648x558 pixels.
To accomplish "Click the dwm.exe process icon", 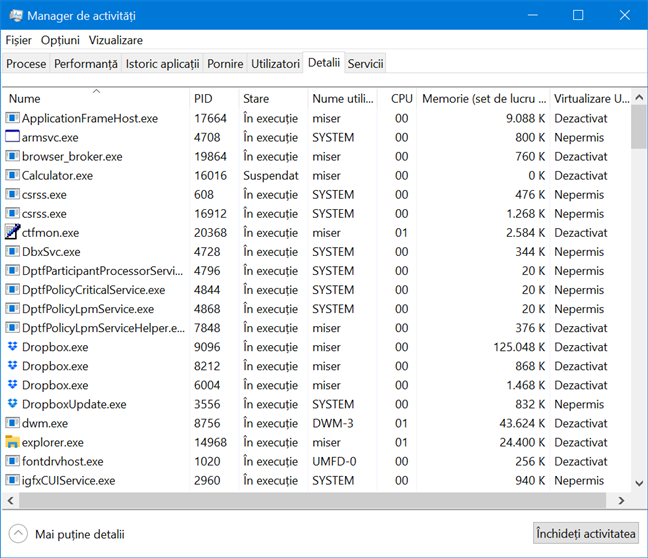I will 12,423.
